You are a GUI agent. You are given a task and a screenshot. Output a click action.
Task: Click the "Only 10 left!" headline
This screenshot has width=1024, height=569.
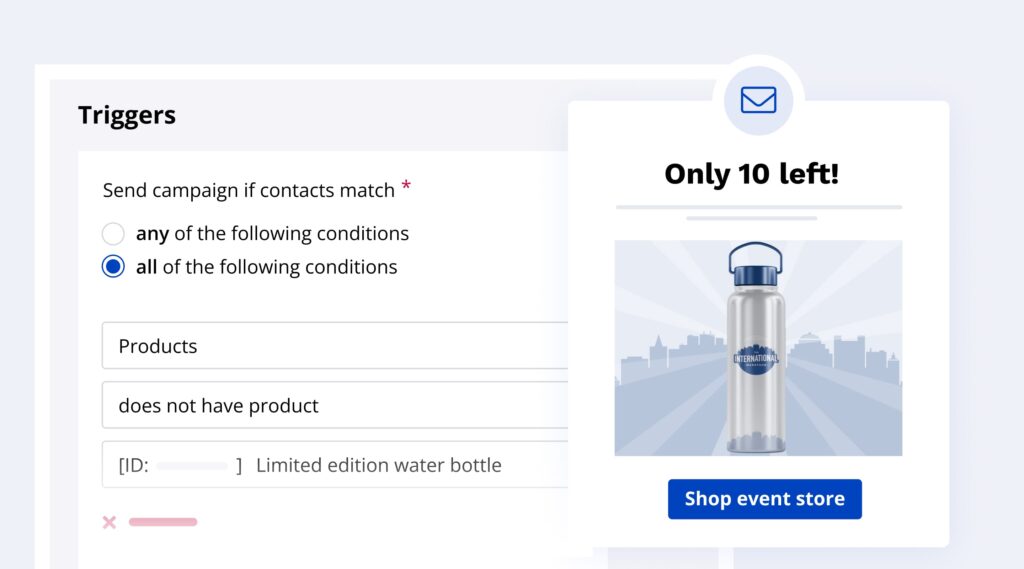751,174
